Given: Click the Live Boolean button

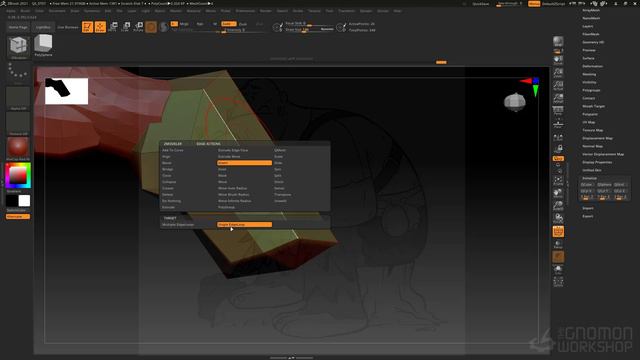Looking at the screenshot, I should click(x=67, y=27).
